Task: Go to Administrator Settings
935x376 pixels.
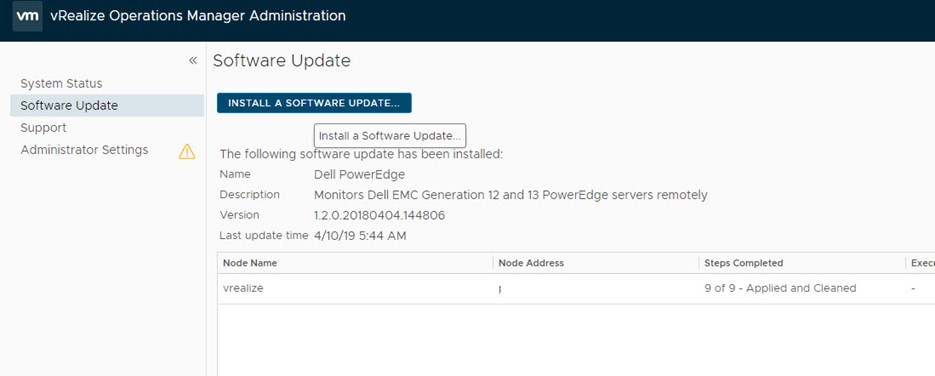Action: pos(84,150)
